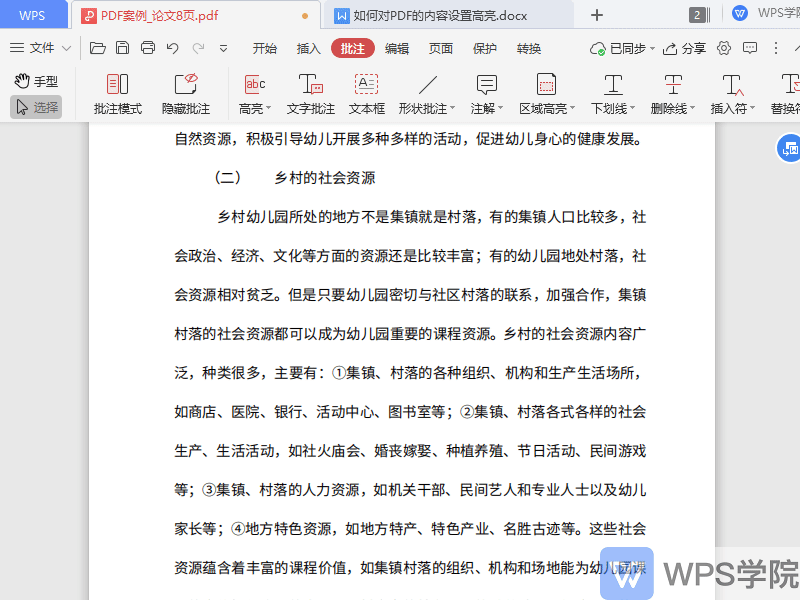Image resolution: width=800 pixels, height=600 pixels.
Task: Click the 文字批注 text annotation tool
Action: 311,94
